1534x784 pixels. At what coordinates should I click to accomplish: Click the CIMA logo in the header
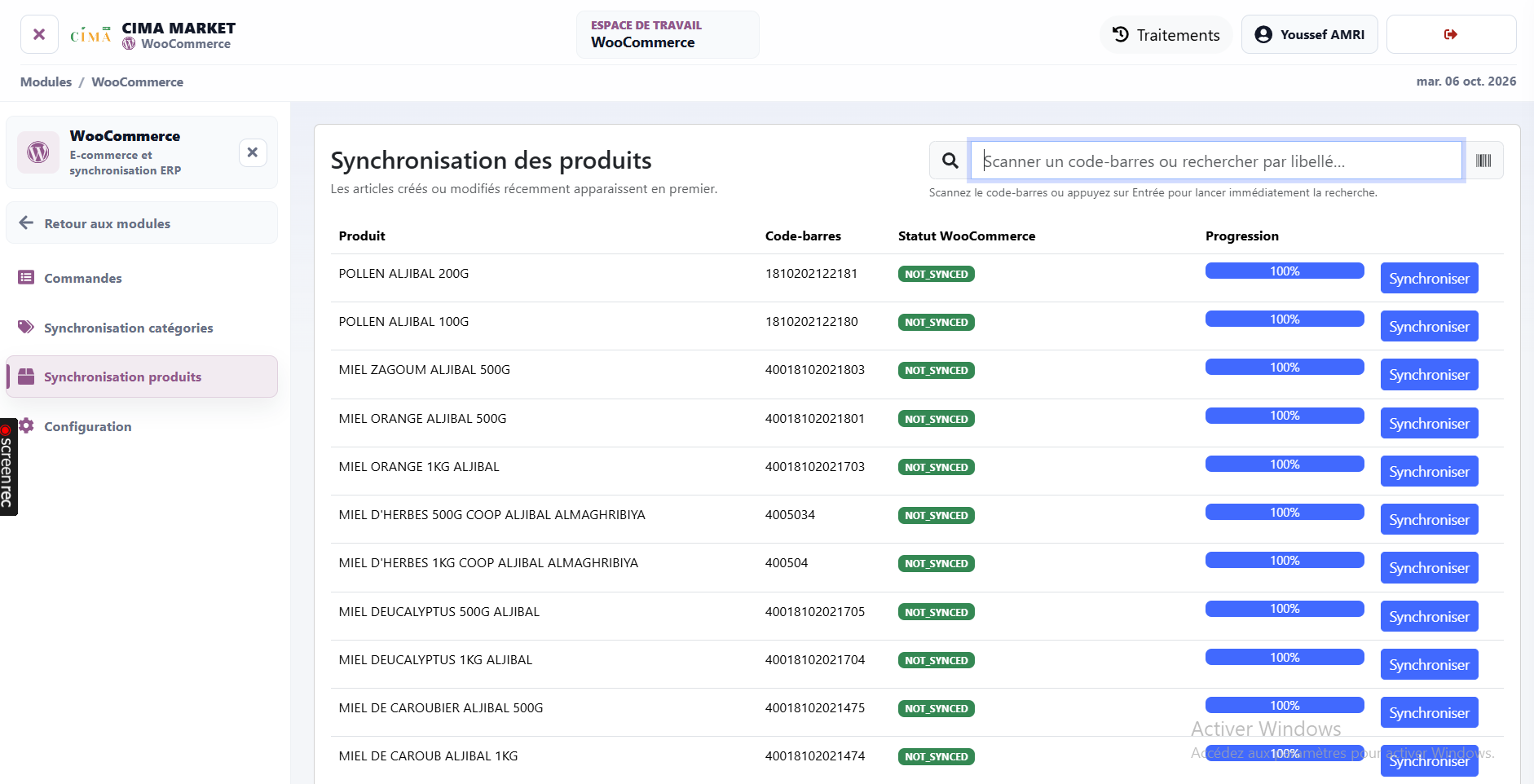(x=90, y=35)
